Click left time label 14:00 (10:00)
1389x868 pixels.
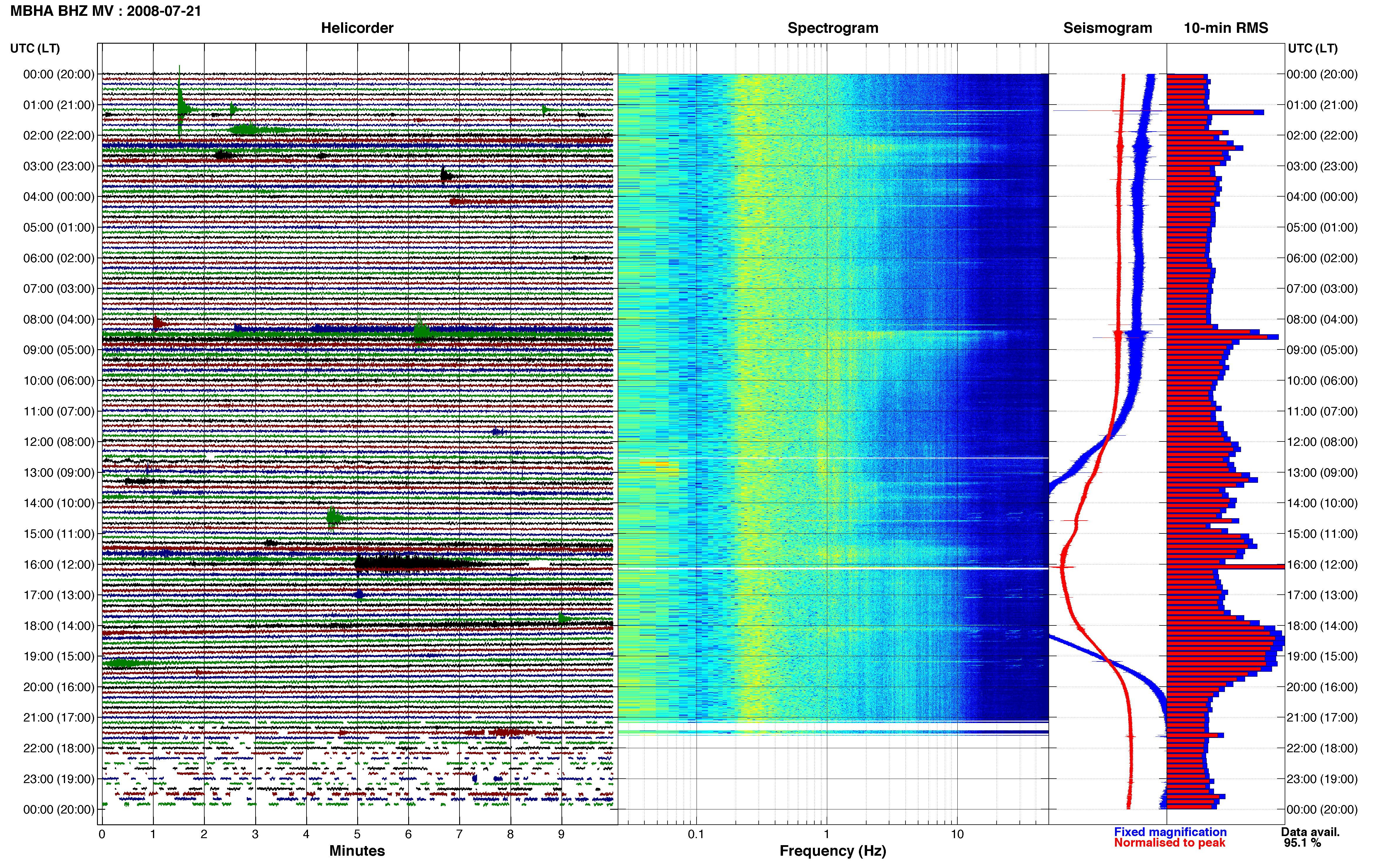59,504
